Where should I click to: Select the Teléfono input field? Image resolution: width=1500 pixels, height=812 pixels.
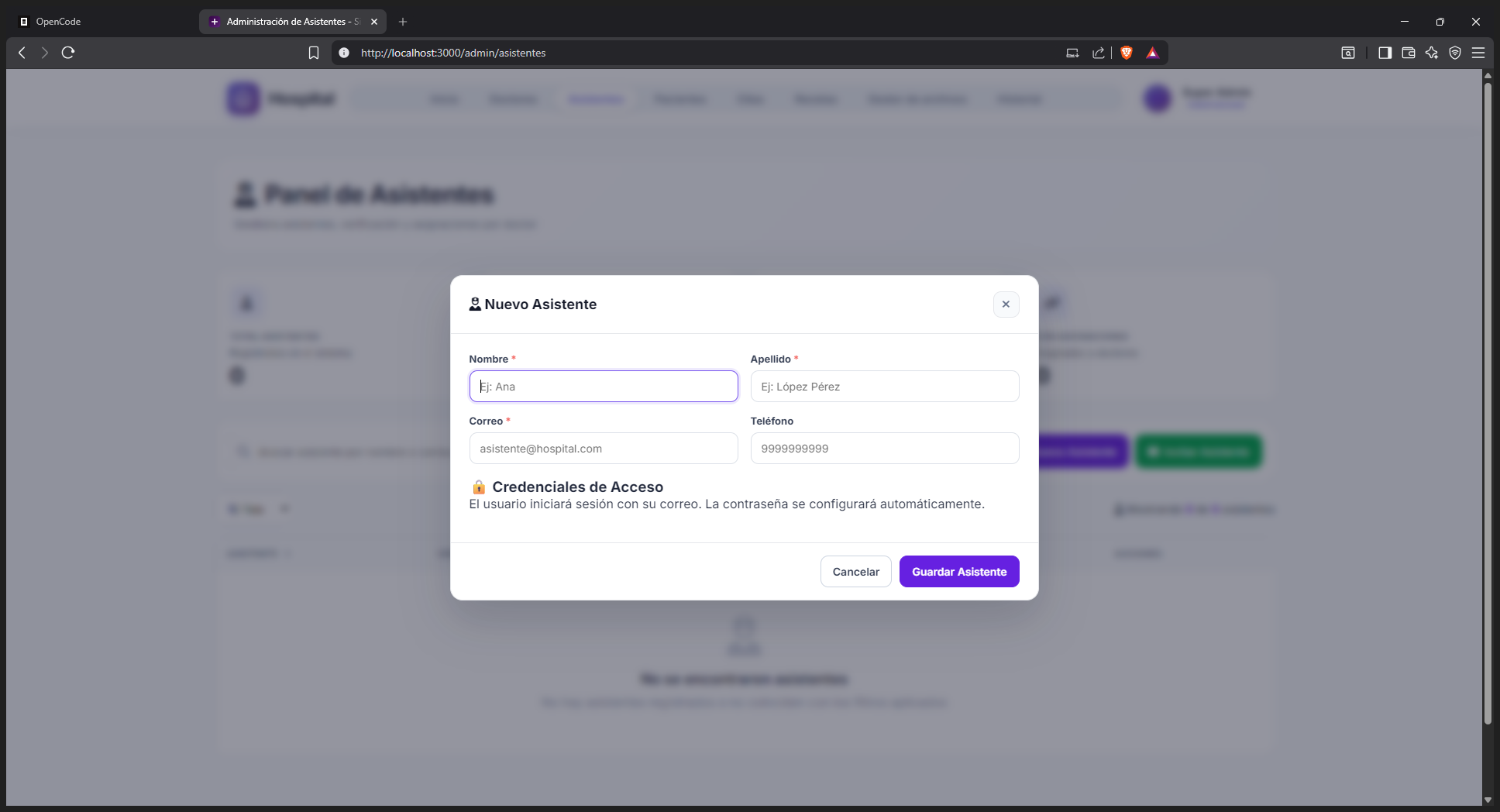[x=885, y=449]
